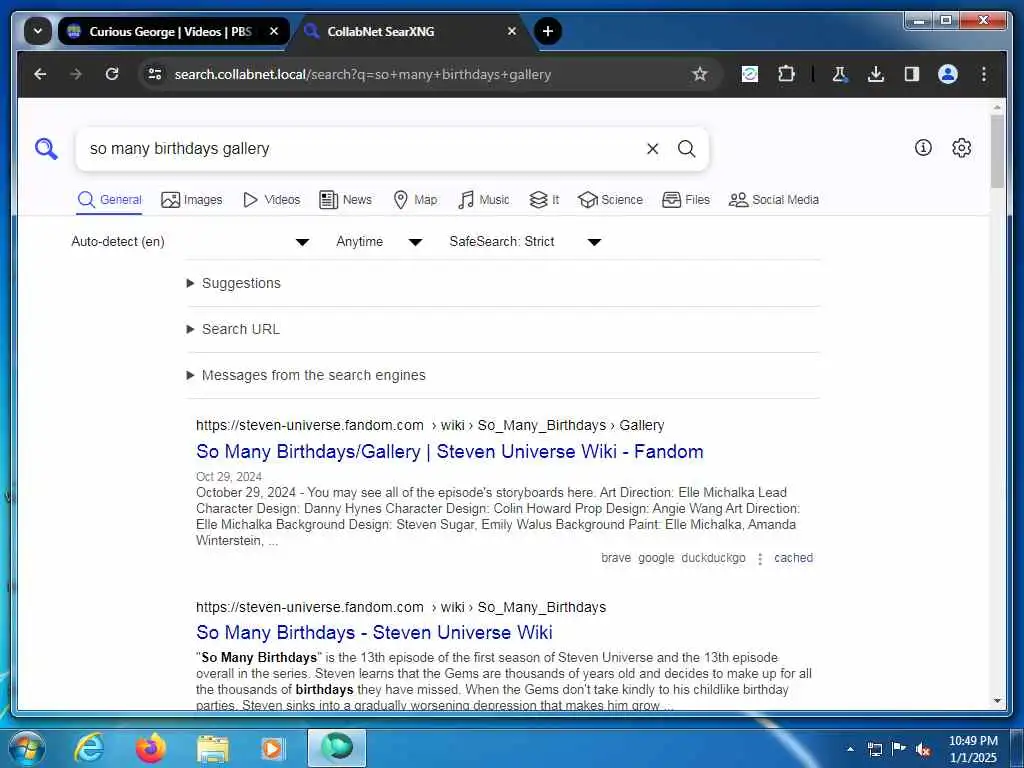Click the muted volume tray icon
Image resolution: width=1024 pixels, height=768 pixels.
coord(923,749)
